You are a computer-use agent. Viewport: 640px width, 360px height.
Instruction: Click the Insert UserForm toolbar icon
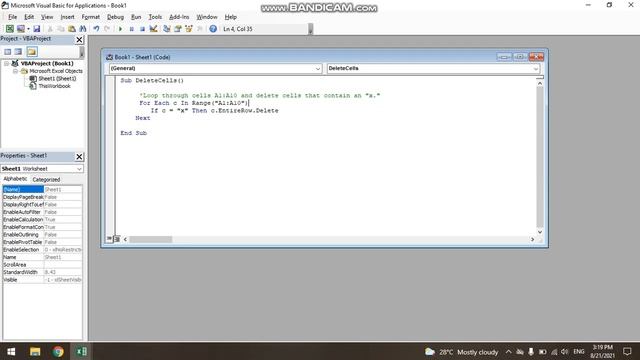click(20, 29)
